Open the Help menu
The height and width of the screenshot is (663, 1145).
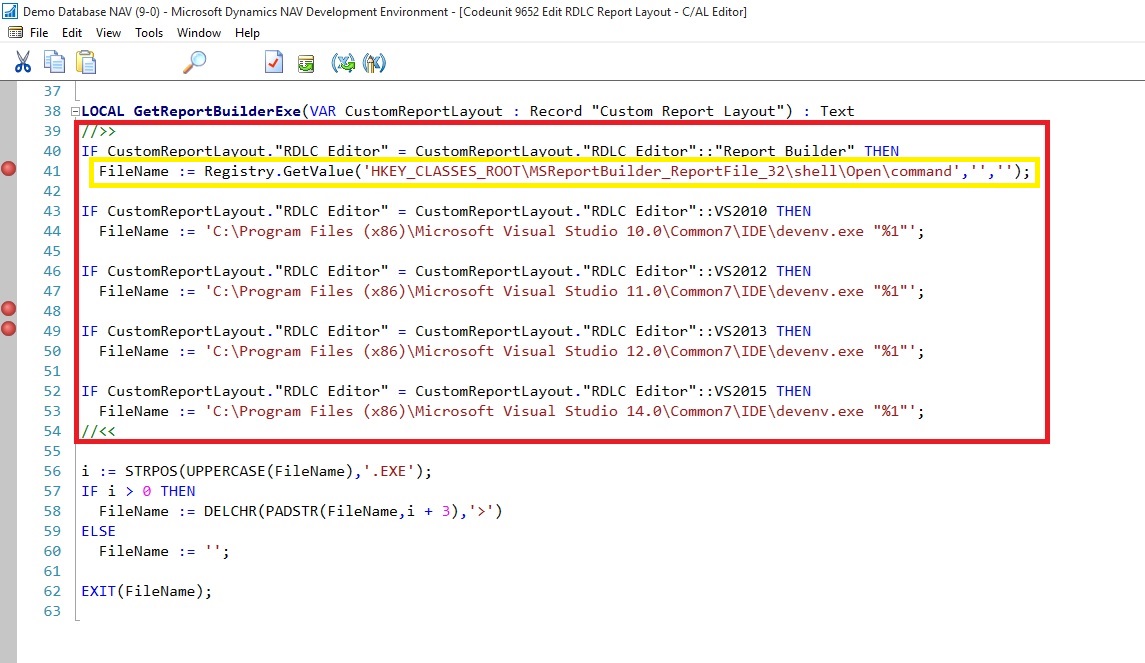(x=247, y=33)
